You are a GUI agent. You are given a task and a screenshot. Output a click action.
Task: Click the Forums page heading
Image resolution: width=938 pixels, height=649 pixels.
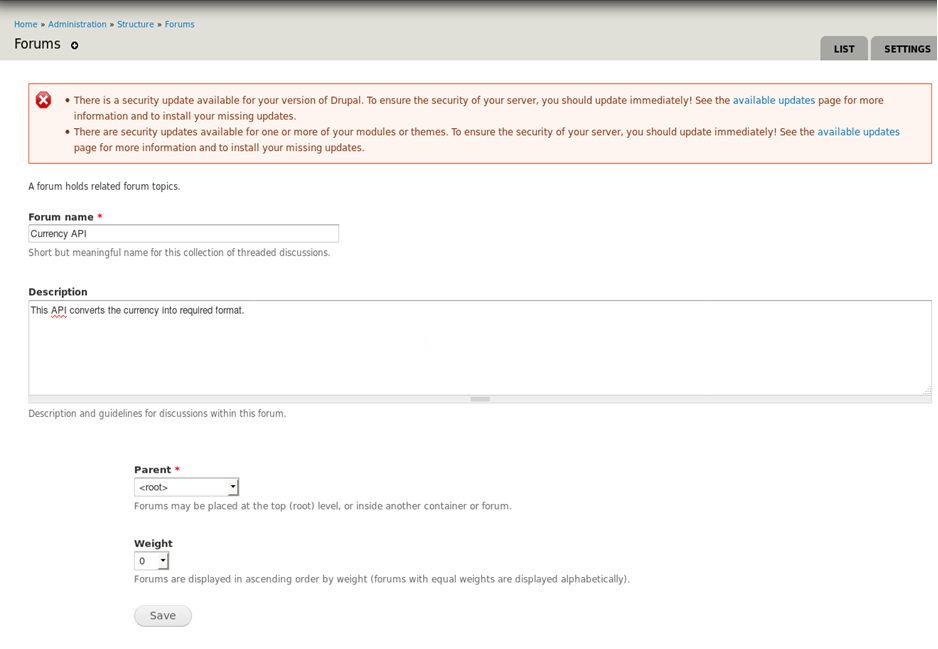click(37, 44)
